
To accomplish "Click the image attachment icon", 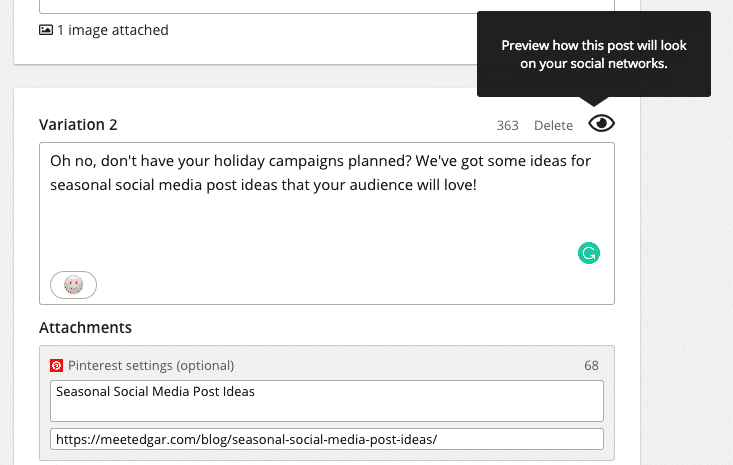I will pos(45,30).
